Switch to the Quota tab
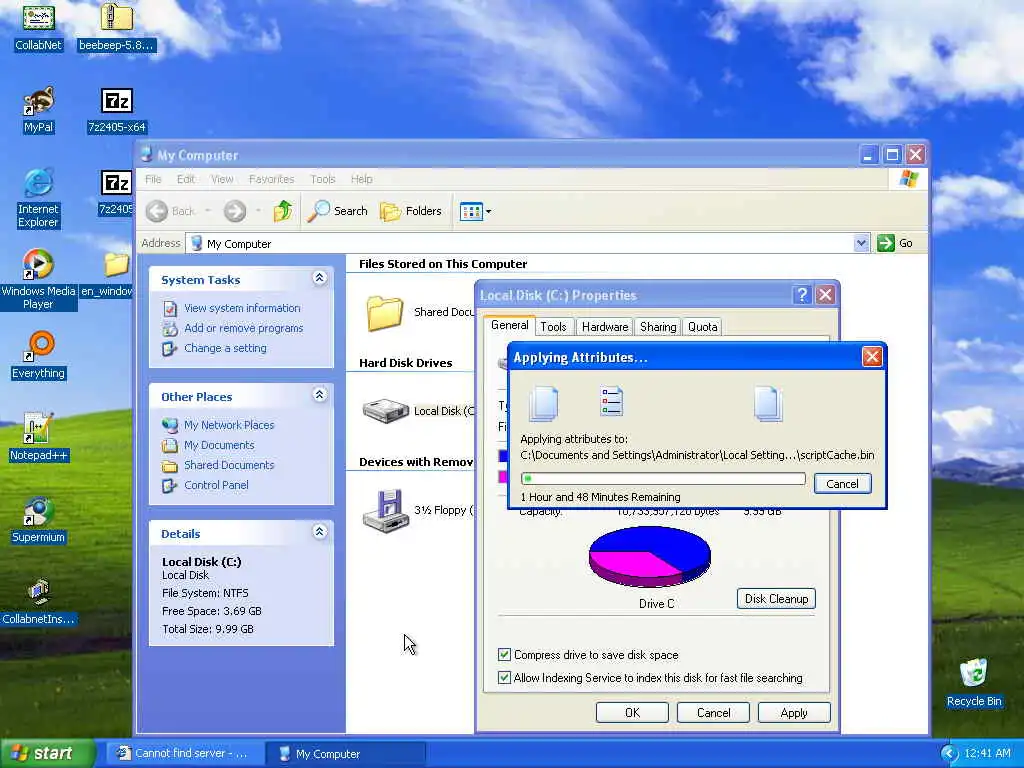 [703, 327]
